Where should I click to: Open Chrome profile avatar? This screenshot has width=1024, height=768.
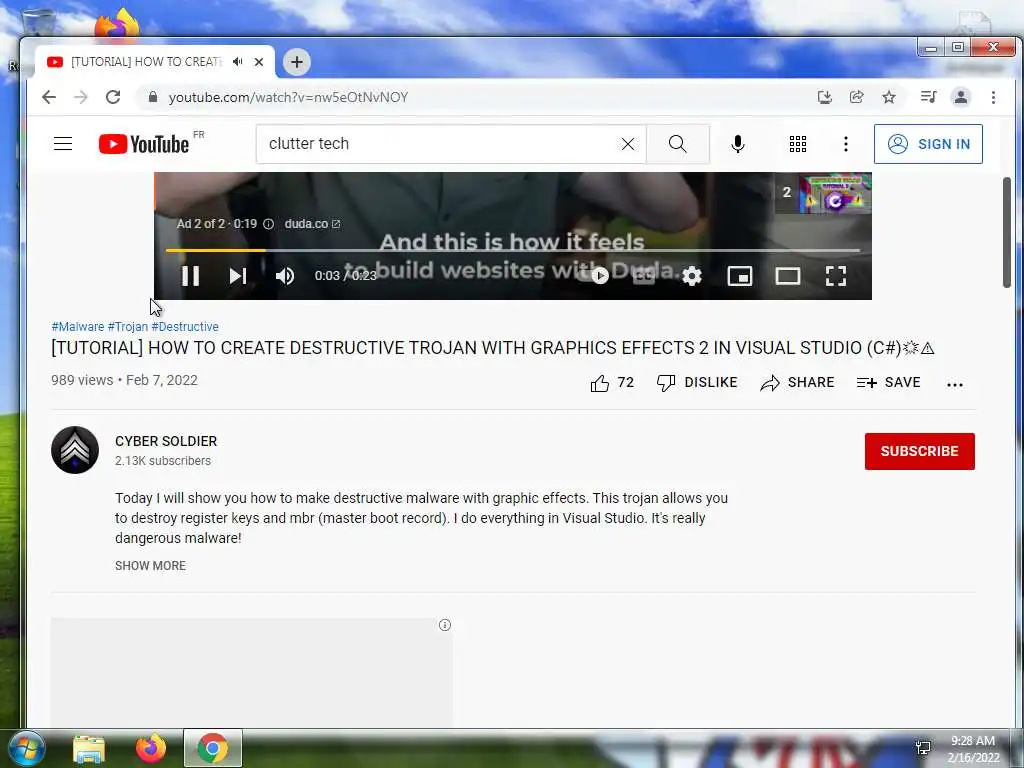[961, 97]
